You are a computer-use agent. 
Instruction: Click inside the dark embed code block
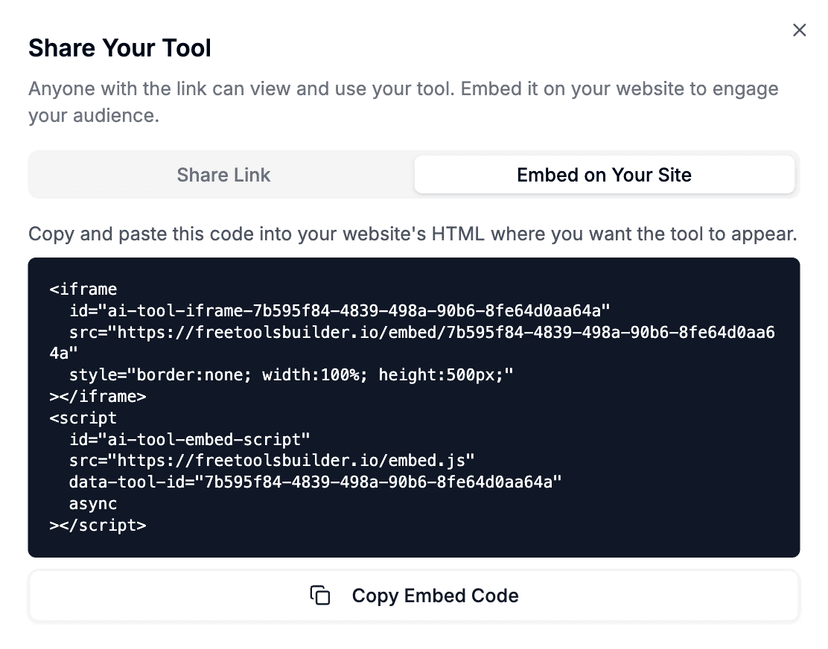(414, 405)
